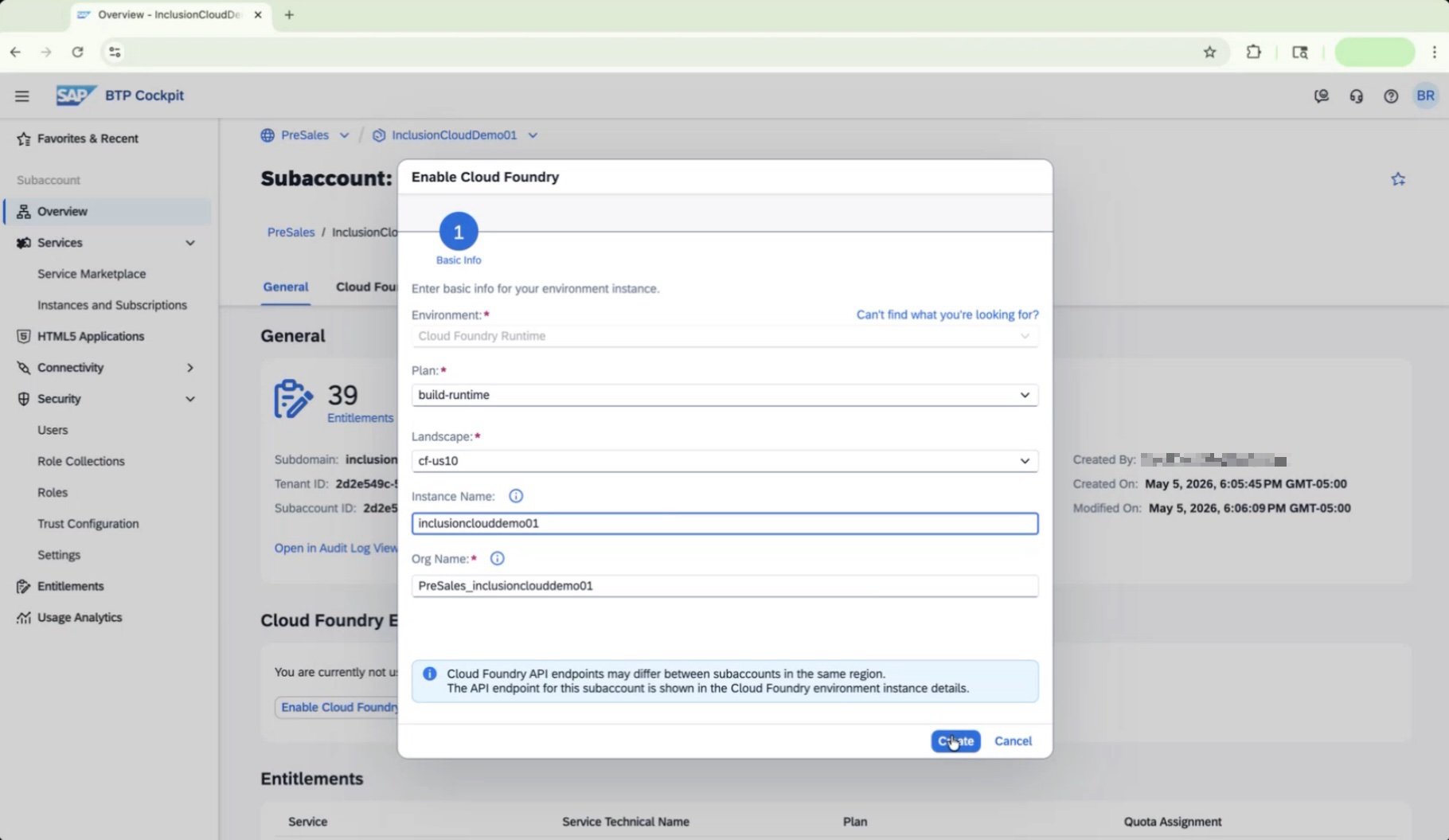Add subaccount to favorites star icon

tap(1398, 179)
